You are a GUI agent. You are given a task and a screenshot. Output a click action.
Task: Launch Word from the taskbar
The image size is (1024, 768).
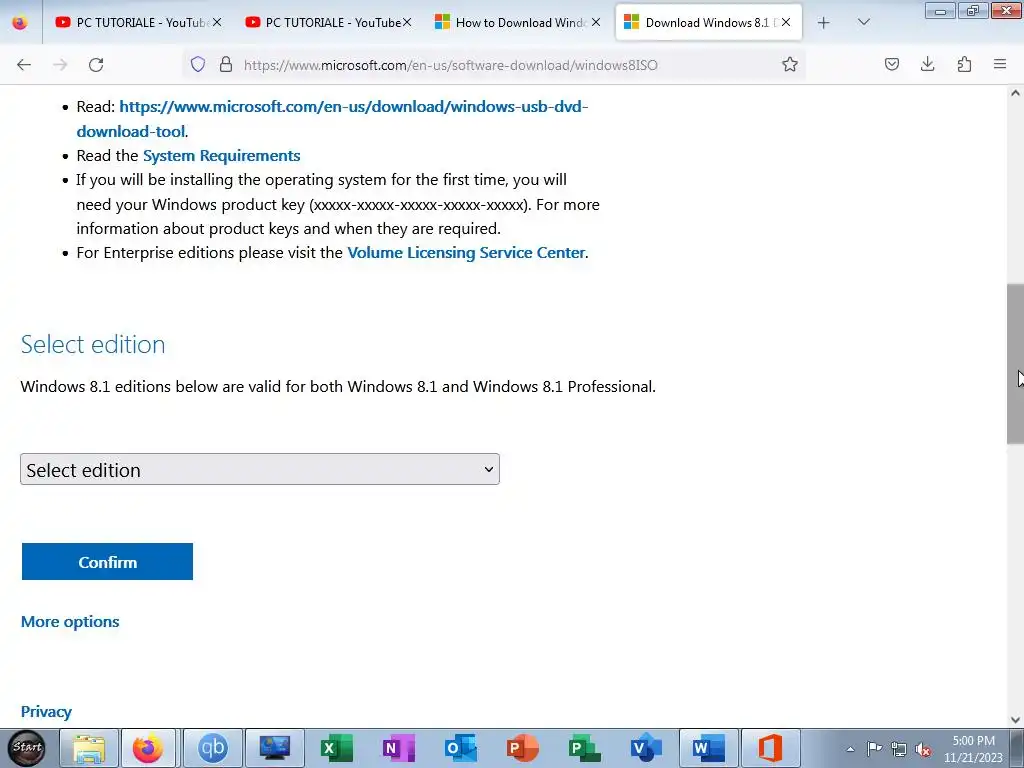[x=709, y=748]
